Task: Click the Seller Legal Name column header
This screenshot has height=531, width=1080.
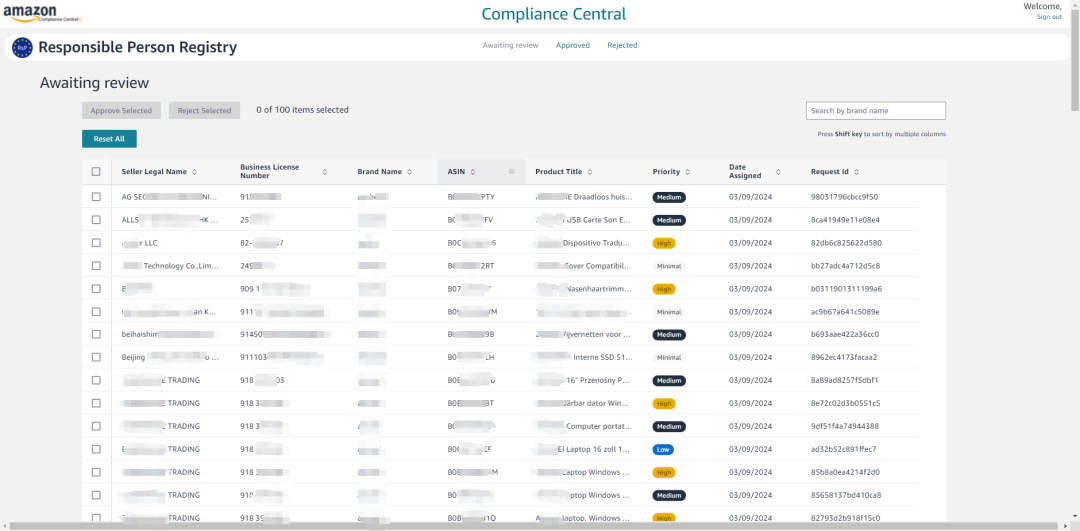Action: 154,172
